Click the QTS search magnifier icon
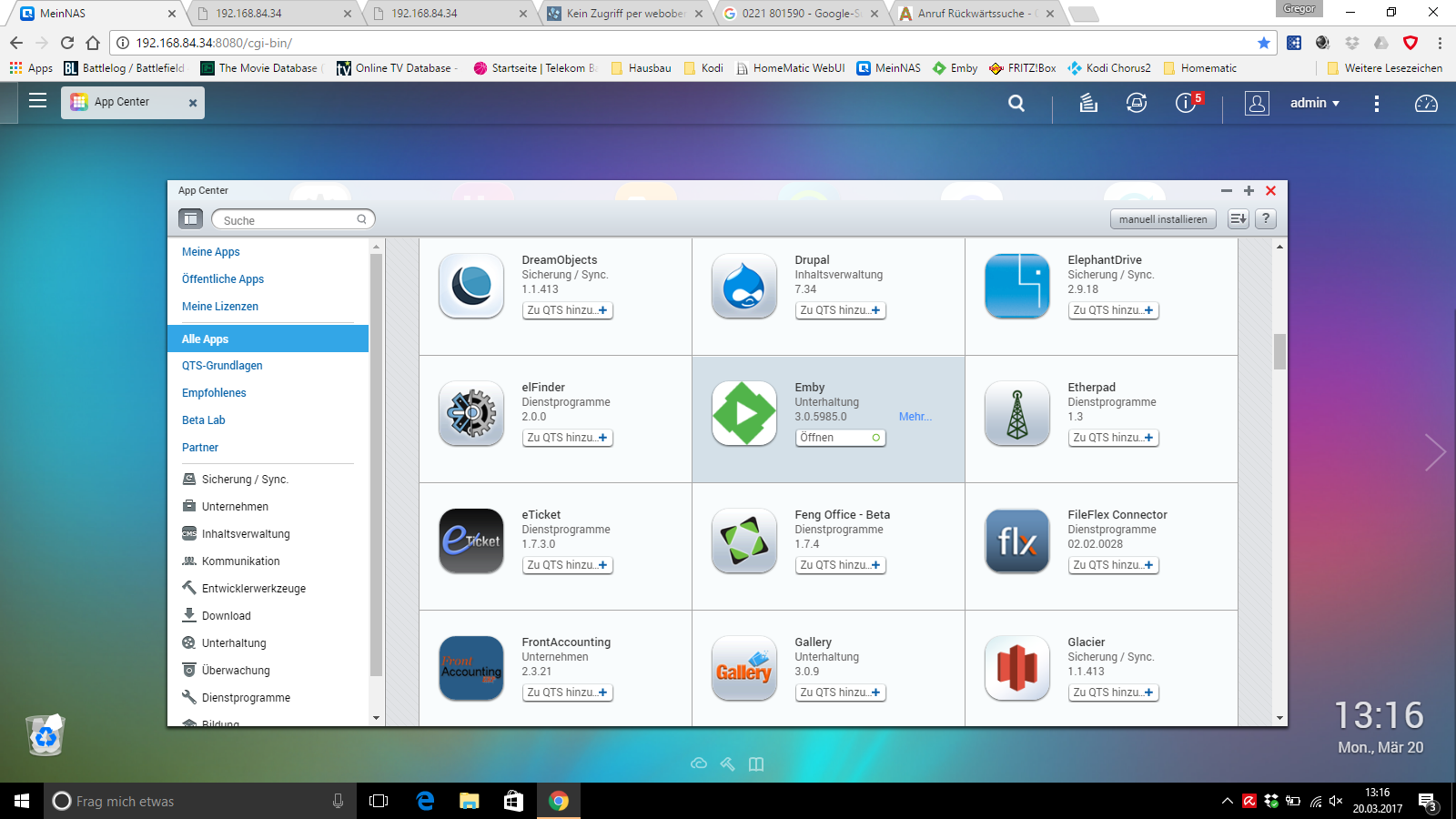The width and height of the screenshot is (1456, 819). (1016, 104)
